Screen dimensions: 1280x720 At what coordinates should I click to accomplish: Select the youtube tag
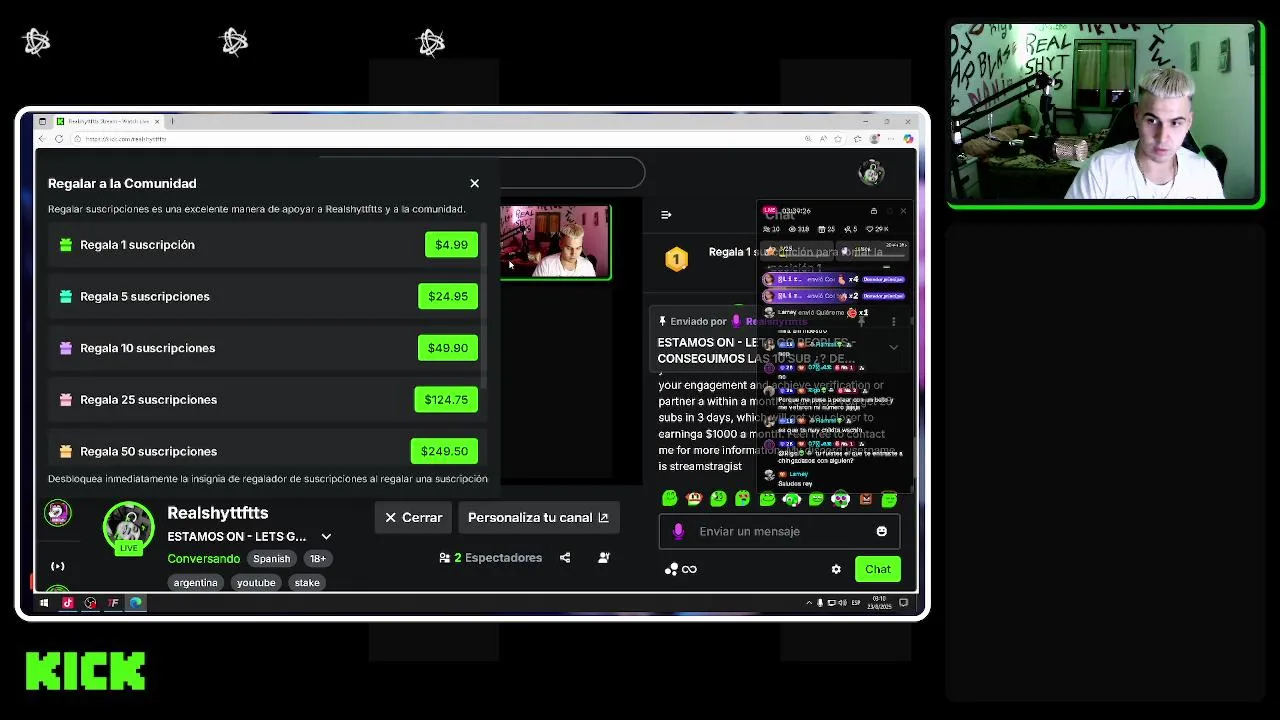(x=256, y=582)
